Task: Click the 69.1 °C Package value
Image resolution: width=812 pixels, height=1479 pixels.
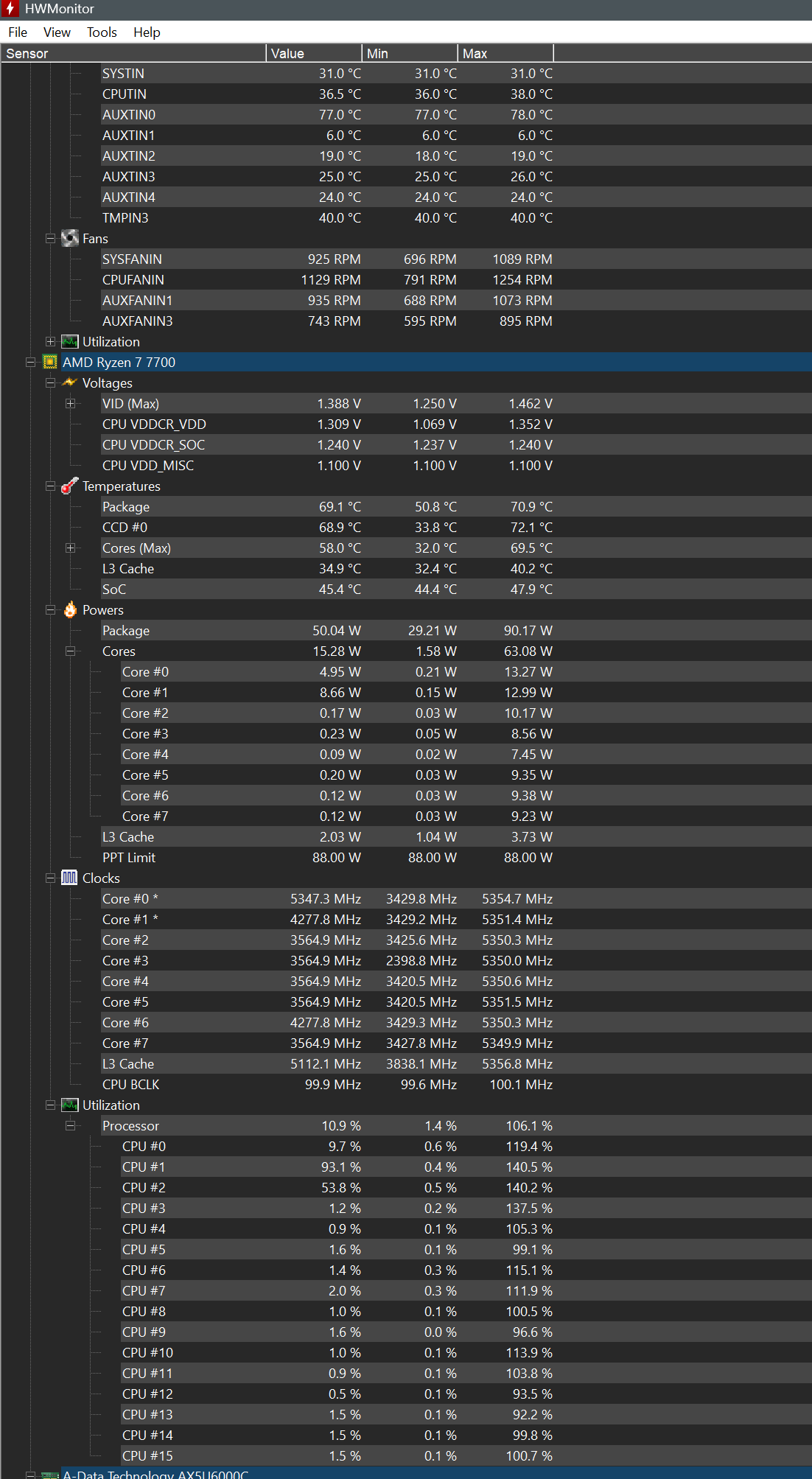Action: coord(340,507)
